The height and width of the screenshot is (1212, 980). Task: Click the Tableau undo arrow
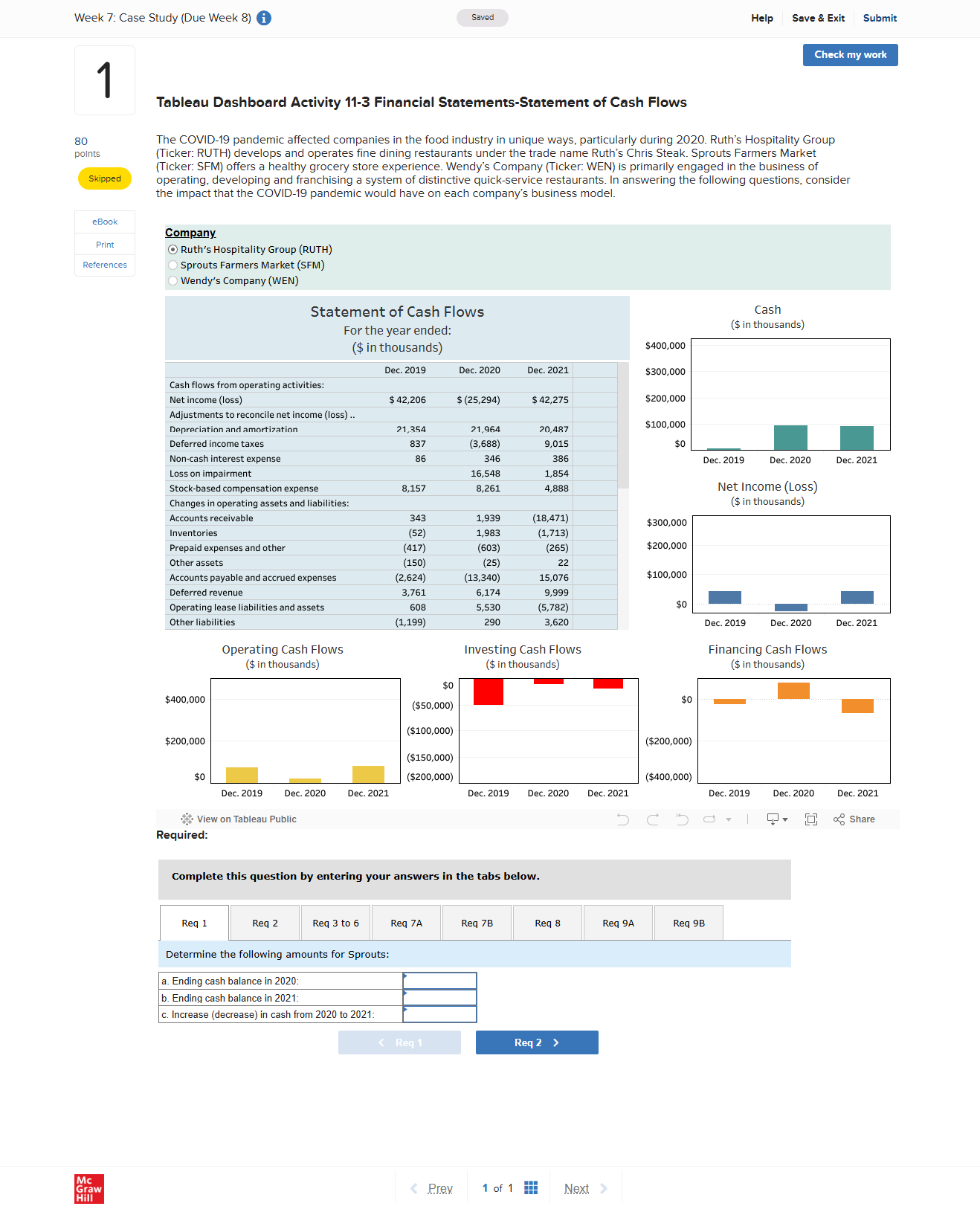click(x=623, y=819)
